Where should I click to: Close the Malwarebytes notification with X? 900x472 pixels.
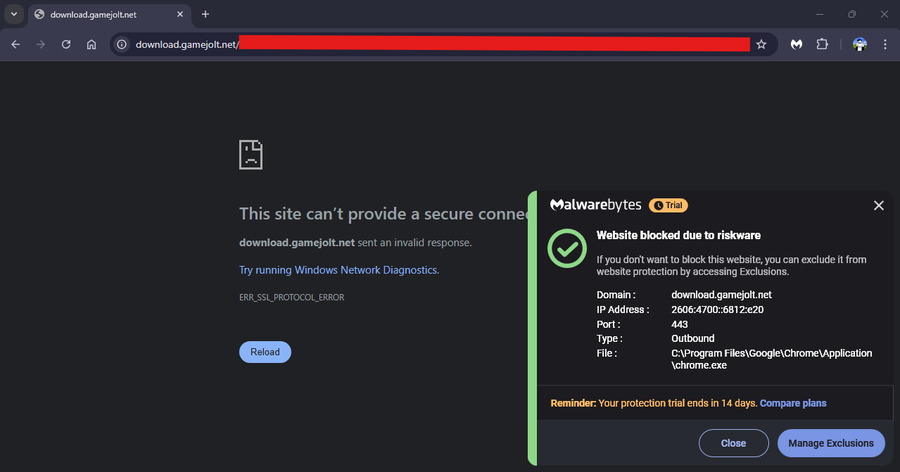pos(878,206)
